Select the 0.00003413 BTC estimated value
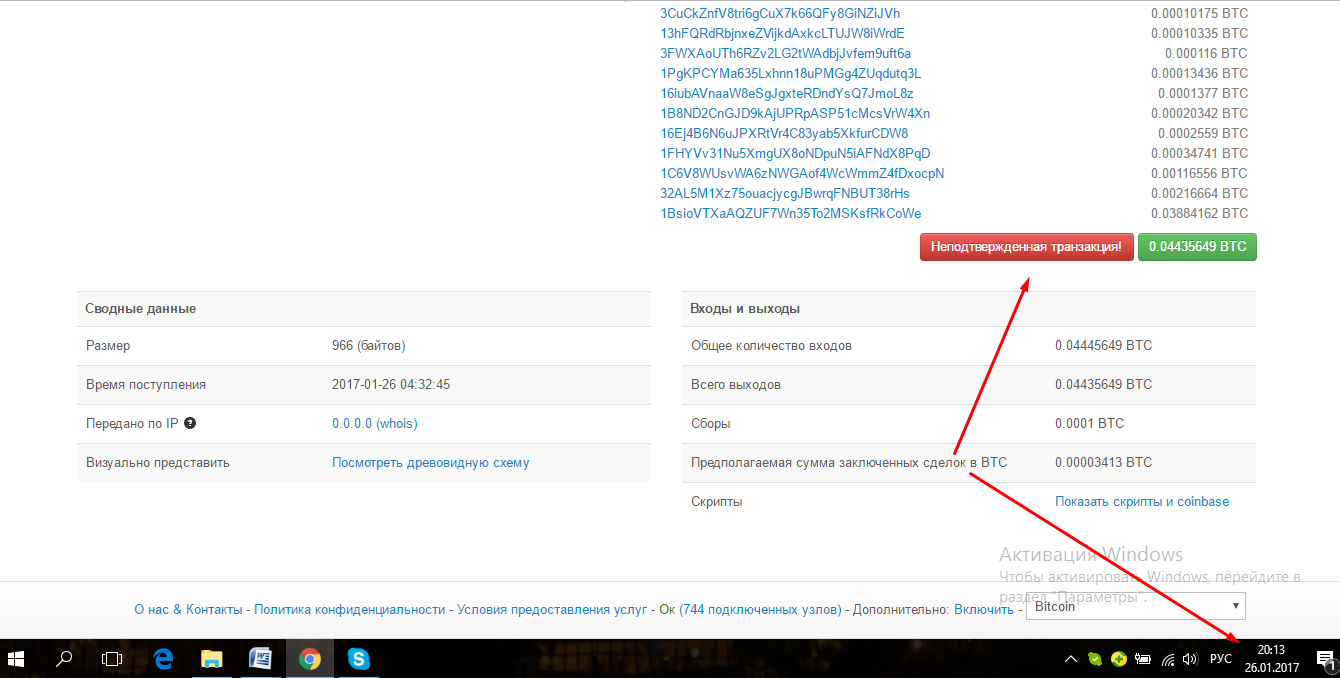The height and width of the screenshot is (678, 1340). [x=1103, y=463]
